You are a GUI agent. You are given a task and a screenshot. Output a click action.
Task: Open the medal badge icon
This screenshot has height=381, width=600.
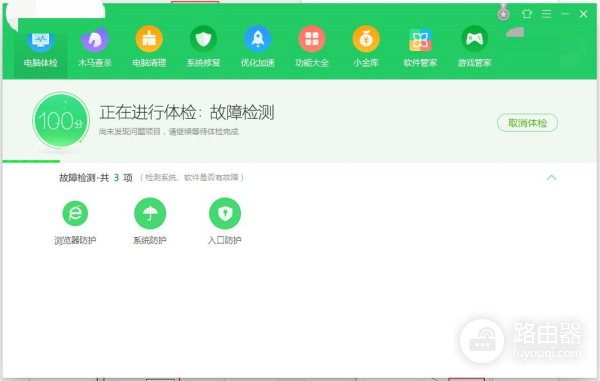coord(503,13)
